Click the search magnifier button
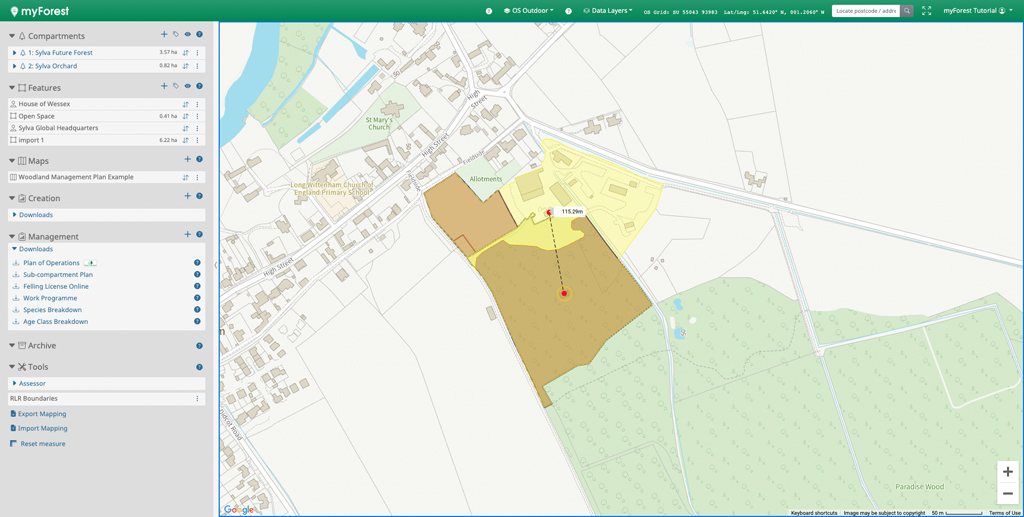 907,11
